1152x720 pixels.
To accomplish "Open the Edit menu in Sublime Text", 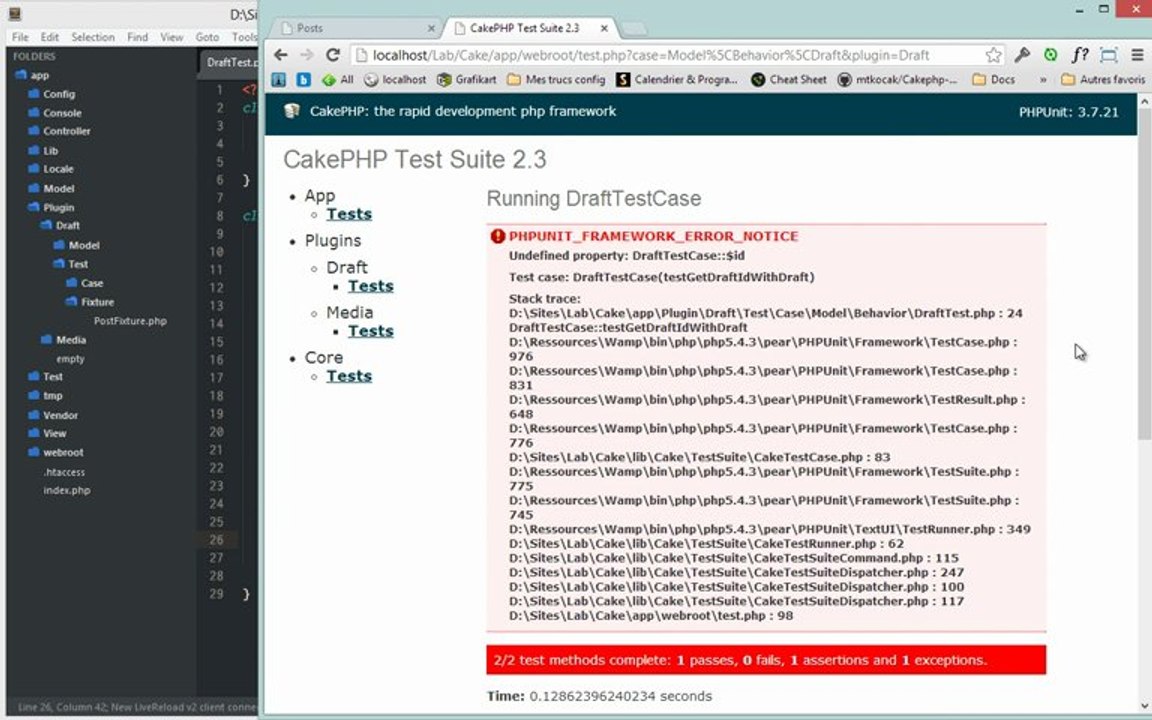I will click(x=50, y=37).
